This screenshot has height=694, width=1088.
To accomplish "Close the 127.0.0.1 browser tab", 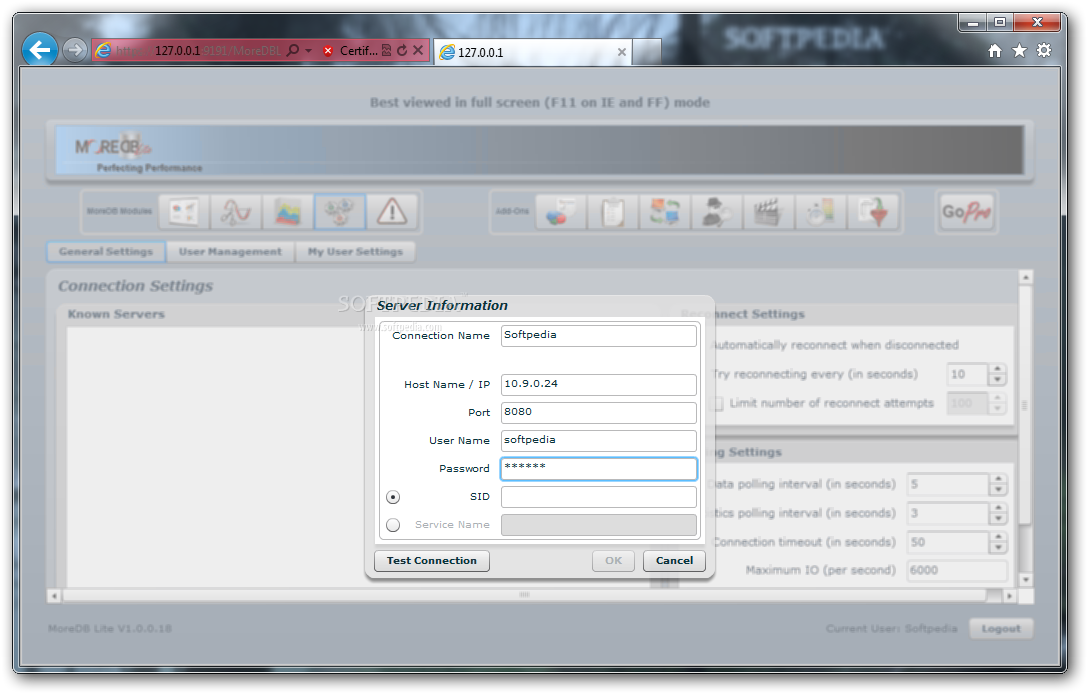I will coord(622,52).
